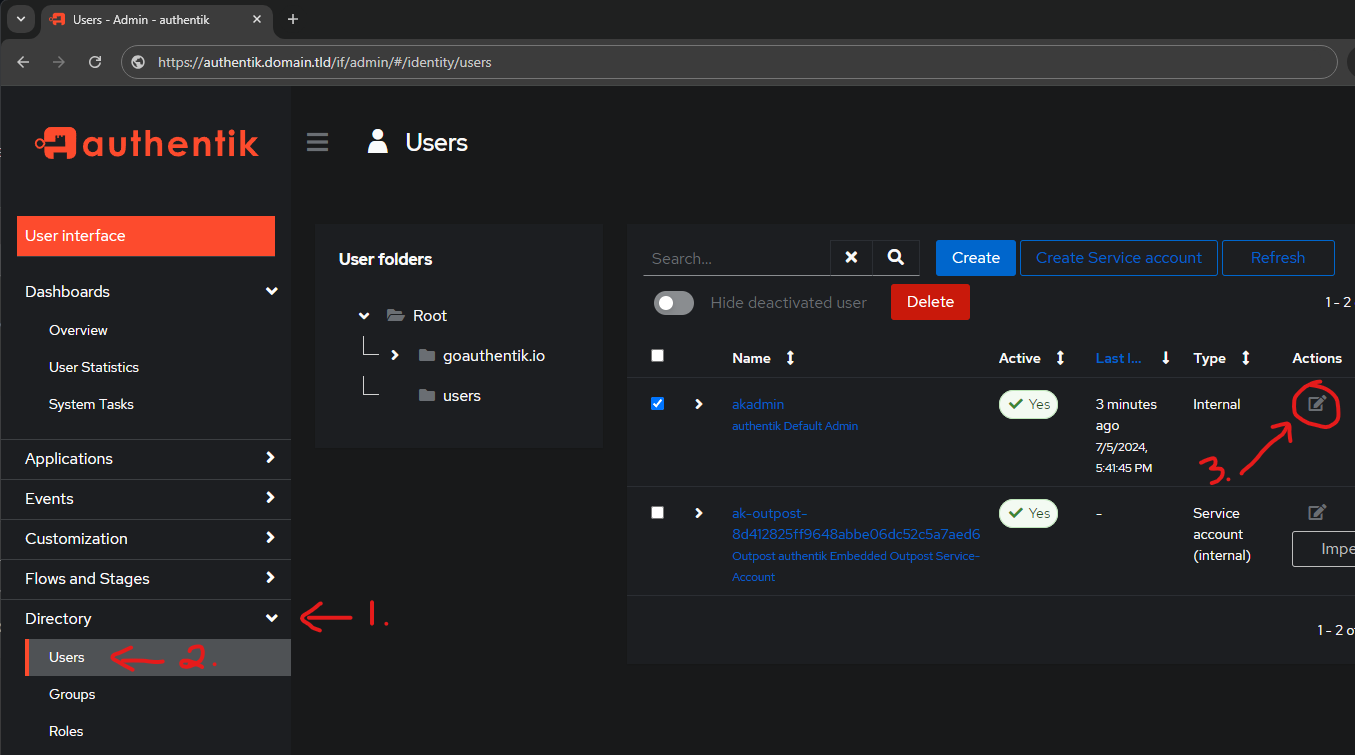The width and height of the screenshot is (1355, 755).
Task: Check the ak-outpost row checkbox
Action: coord(657,512)
